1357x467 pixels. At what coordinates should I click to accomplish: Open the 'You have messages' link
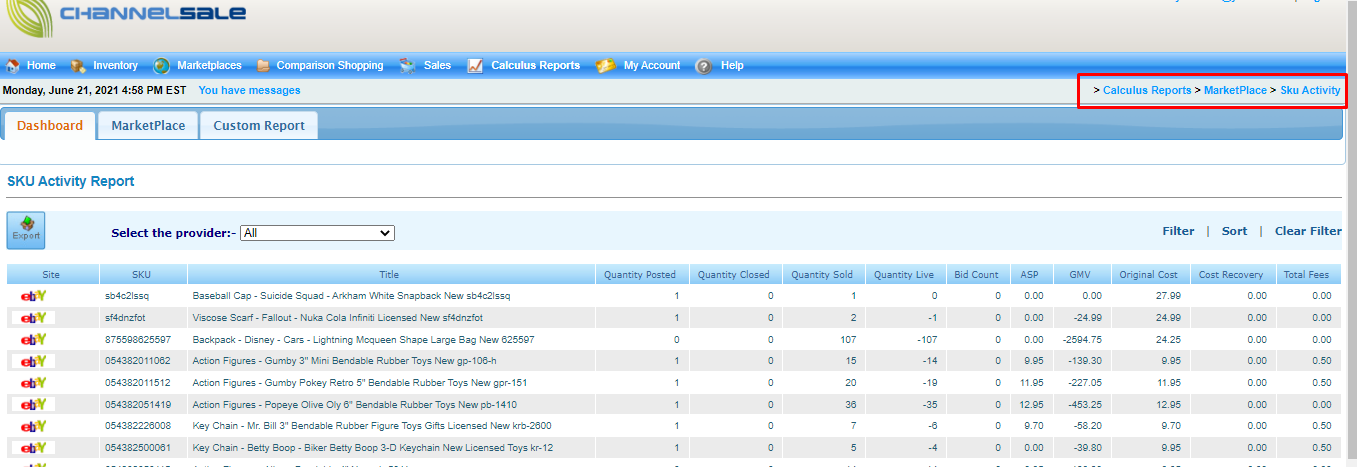[x=249, y=90]
